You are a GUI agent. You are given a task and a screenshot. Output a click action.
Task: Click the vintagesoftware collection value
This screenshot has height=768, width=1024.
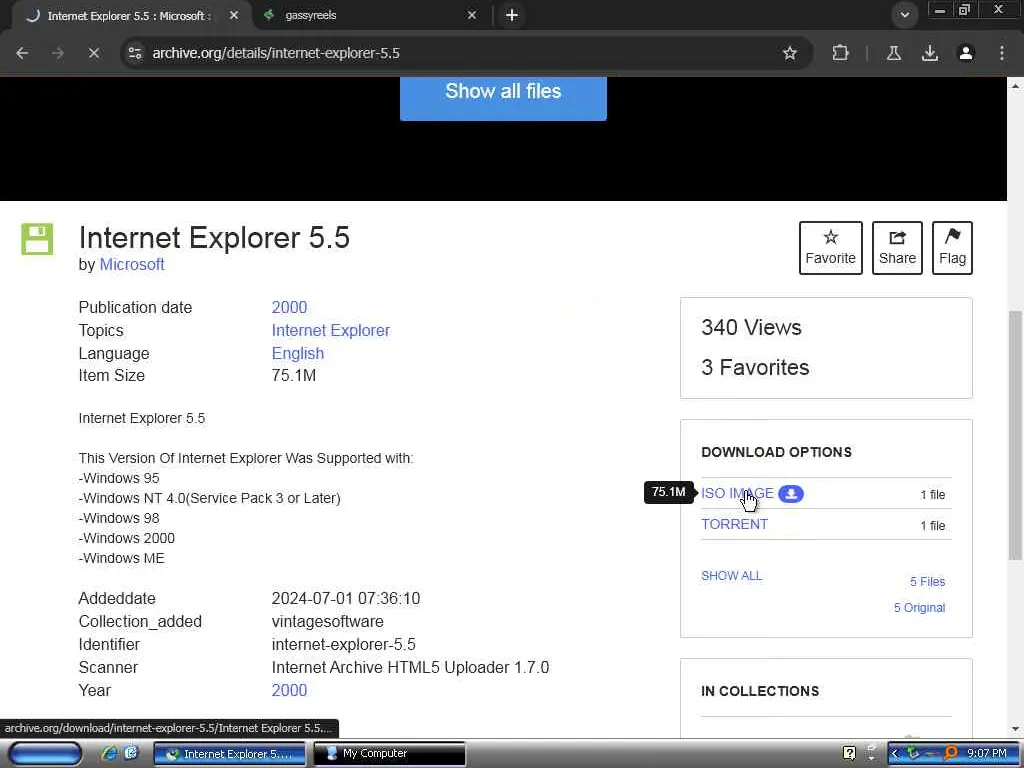[x=328, y=621]
